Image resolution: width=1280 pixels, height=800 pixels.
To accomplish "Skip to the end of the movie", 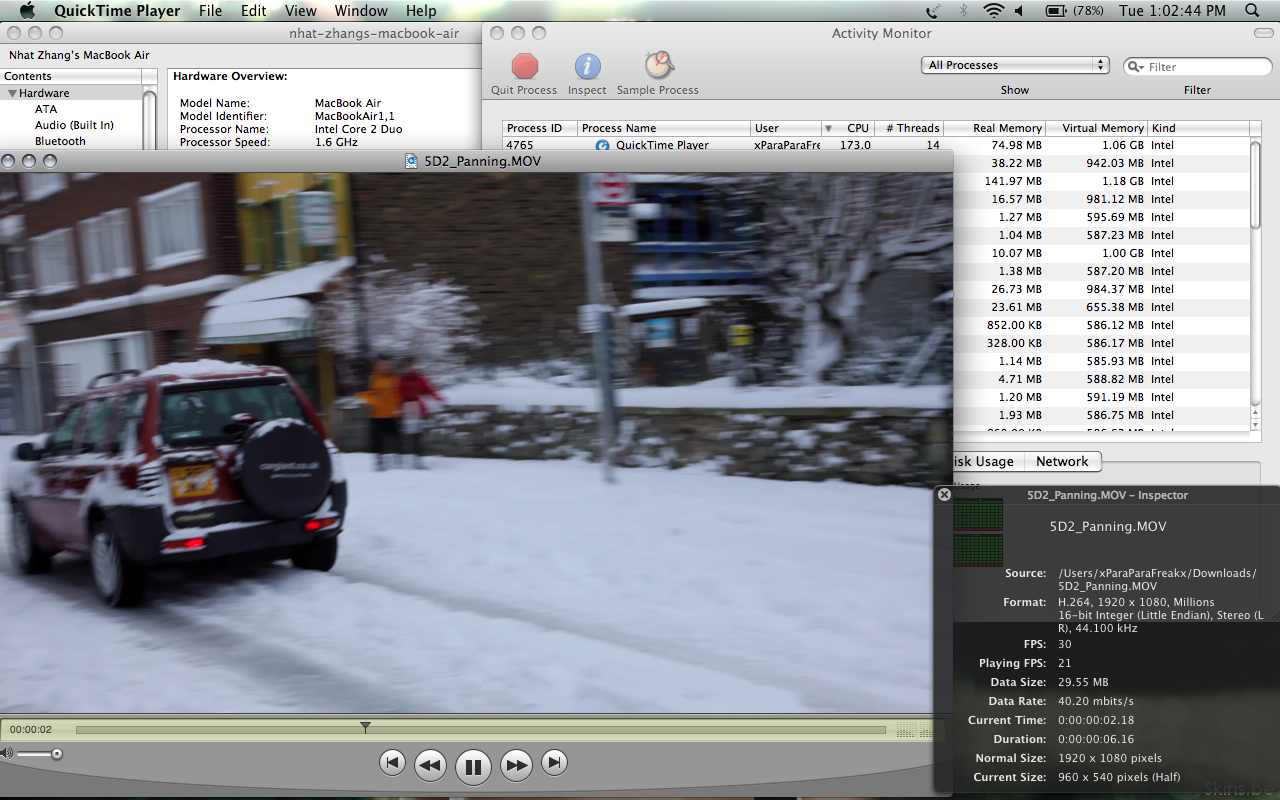I will tap(554, 763).
